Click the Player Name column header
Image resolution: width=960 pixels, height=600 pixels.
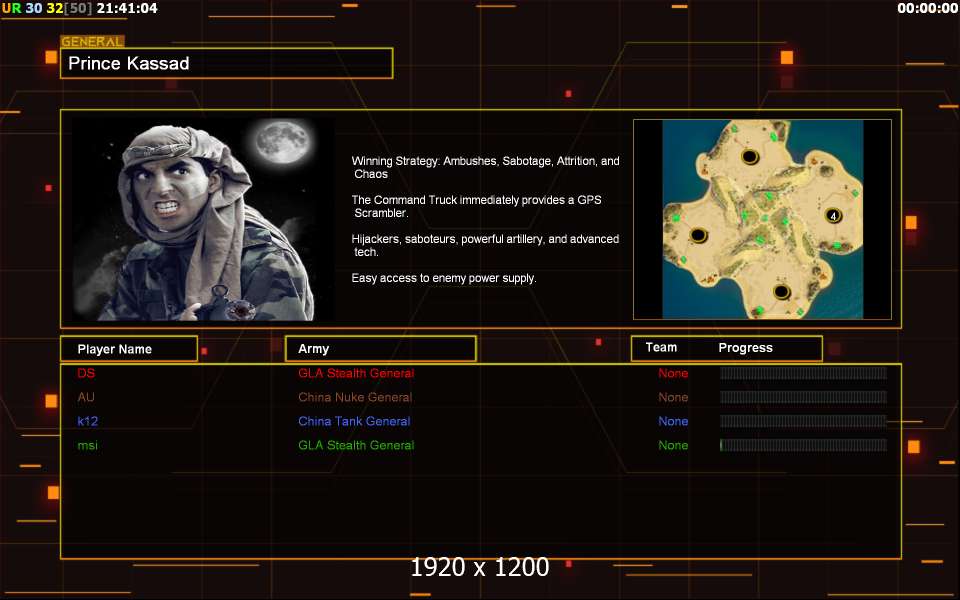point(129,349)
